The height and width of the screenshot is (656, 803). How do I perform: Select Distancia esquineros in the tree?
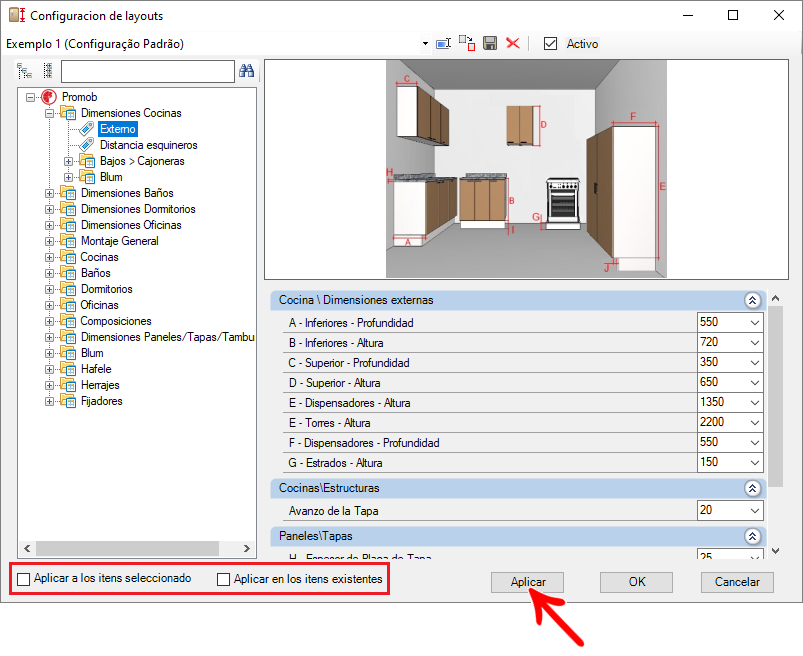[x=148, y=145]
